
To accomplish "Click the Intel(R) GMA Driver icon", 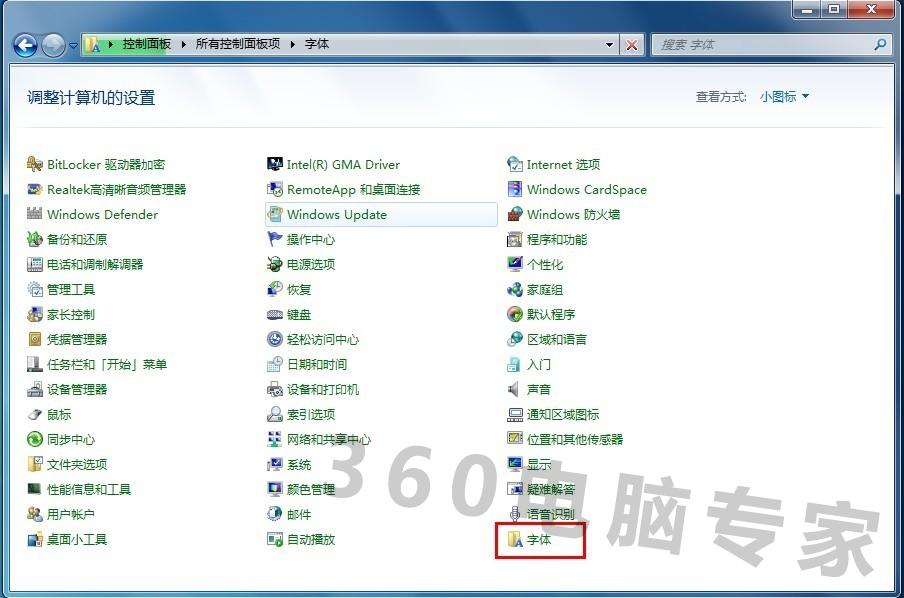I will tap(274, 164).
